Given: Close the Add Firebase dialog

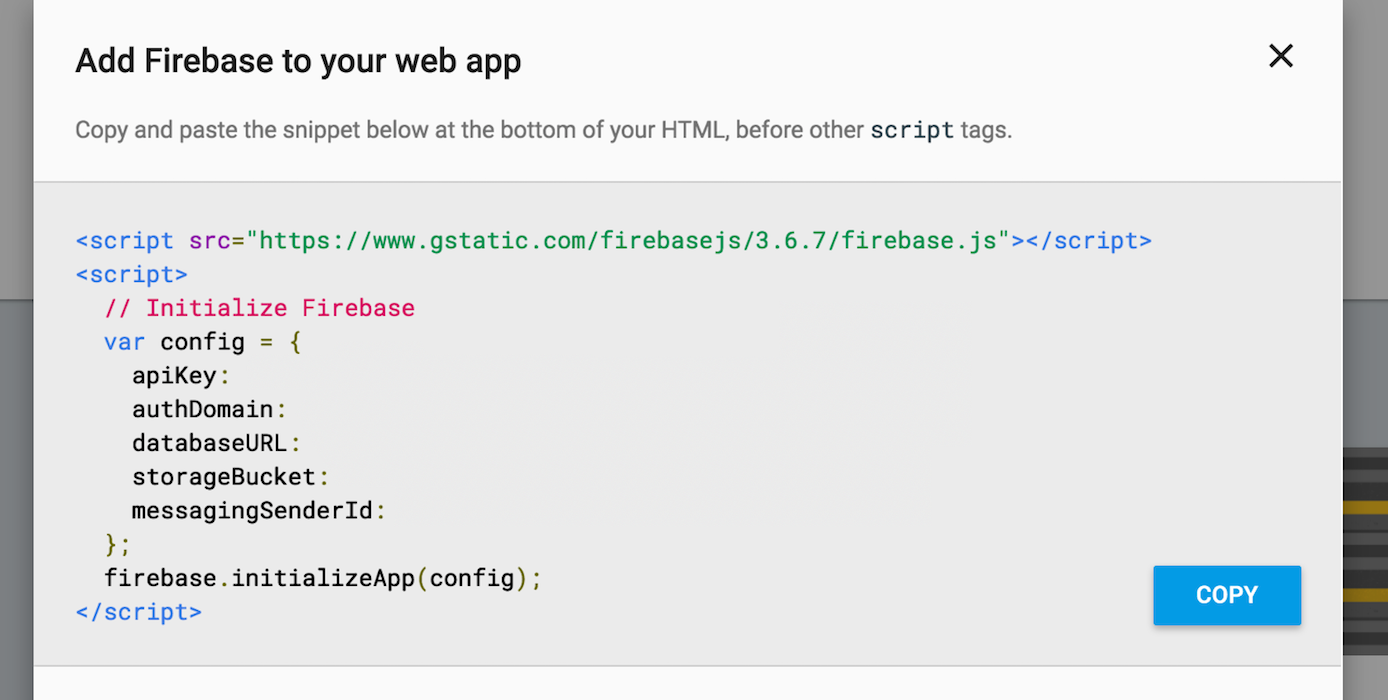Looking at the screenshot, I should pyautogui.click(x=1280, y=56).
